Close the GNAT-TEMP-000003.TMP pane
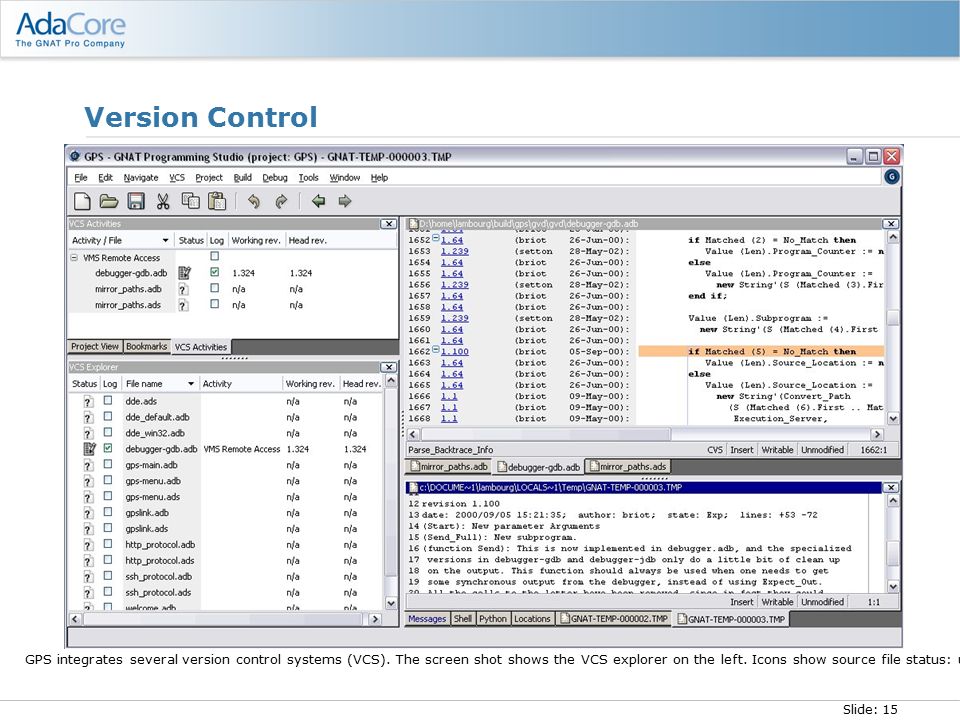960x720 pixels. pyautogui.click(x=891, y=487)
